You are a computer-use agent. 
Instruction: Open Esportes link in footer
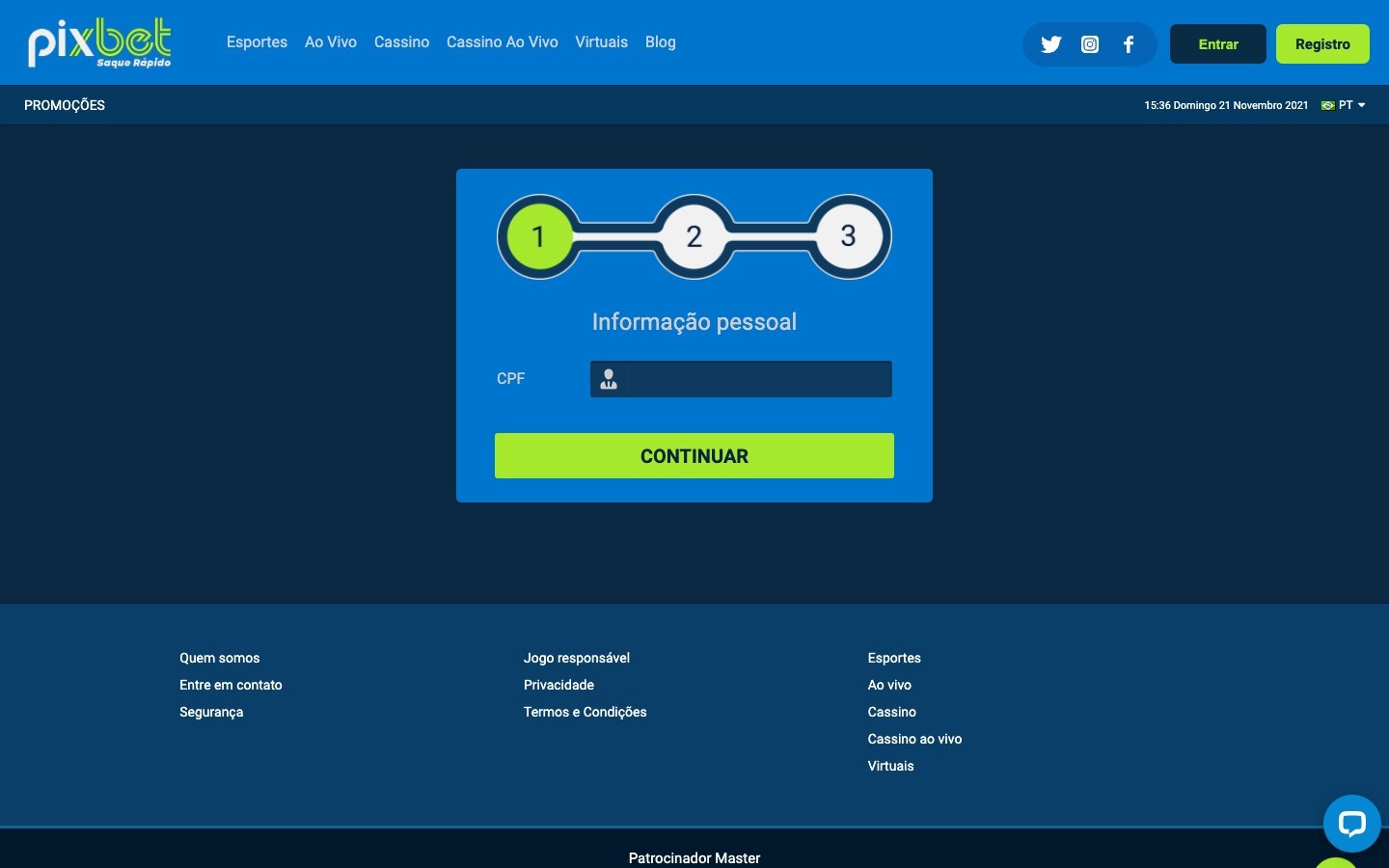(x=894, y=658)
